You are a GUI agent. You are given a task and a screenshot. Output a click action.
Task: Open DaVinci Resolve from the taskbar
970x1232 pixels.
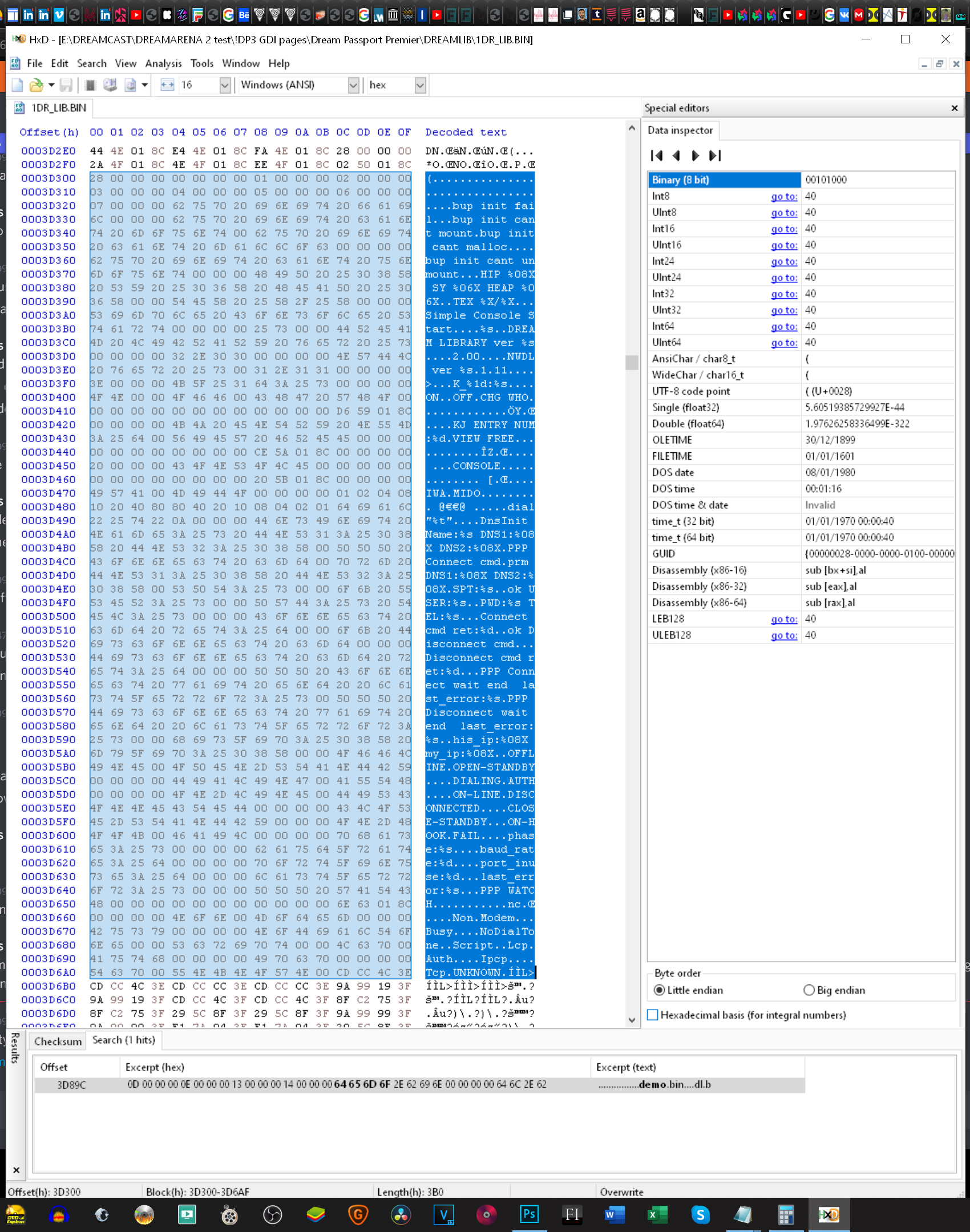pyautogui.click(x=401, y=1214)
